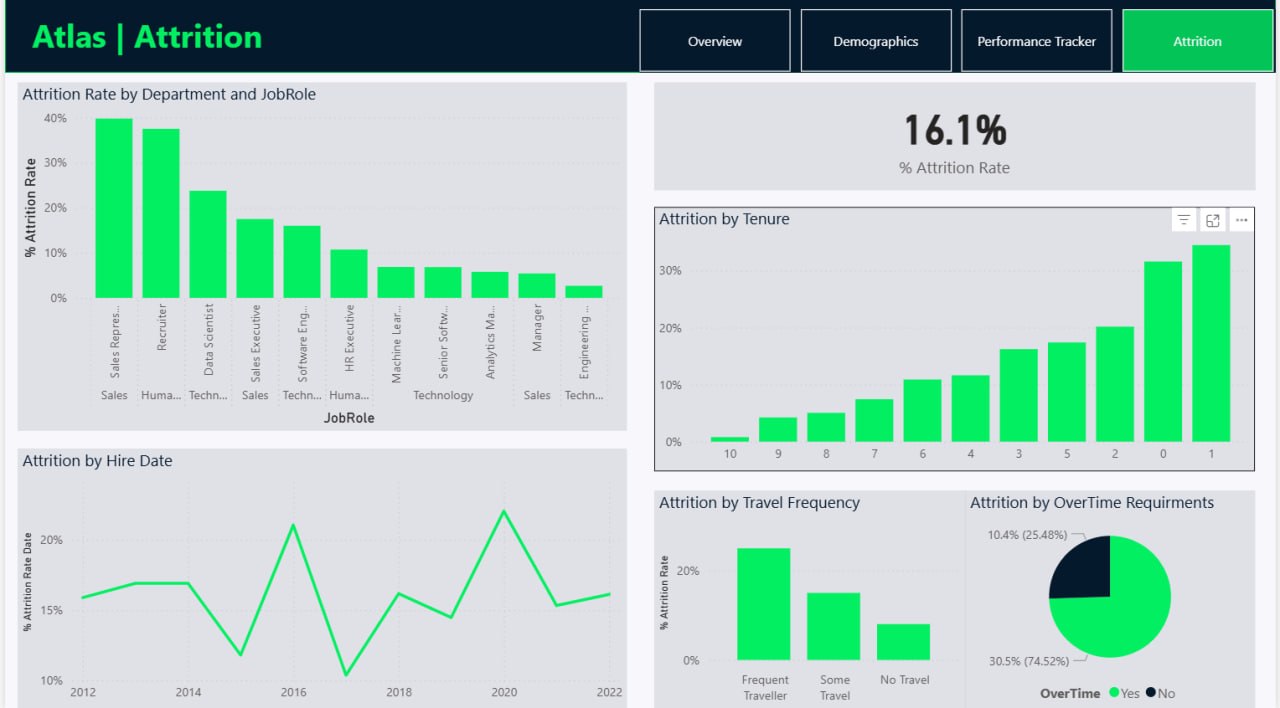Click the 2016 peak on hire date line
The image size is (1280, 708).
293,524
